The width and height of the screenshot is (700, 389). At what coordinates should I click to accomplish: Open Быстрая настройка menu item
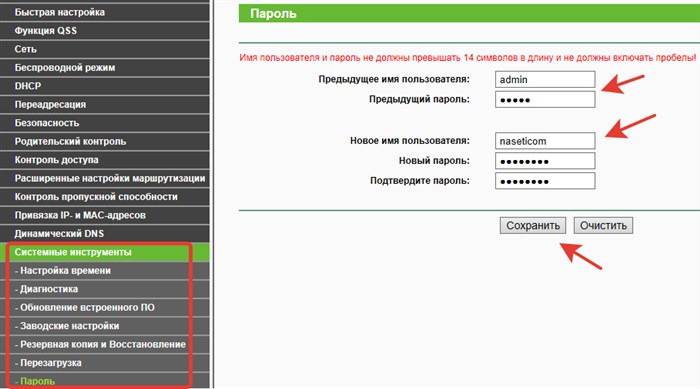(104, 12)
